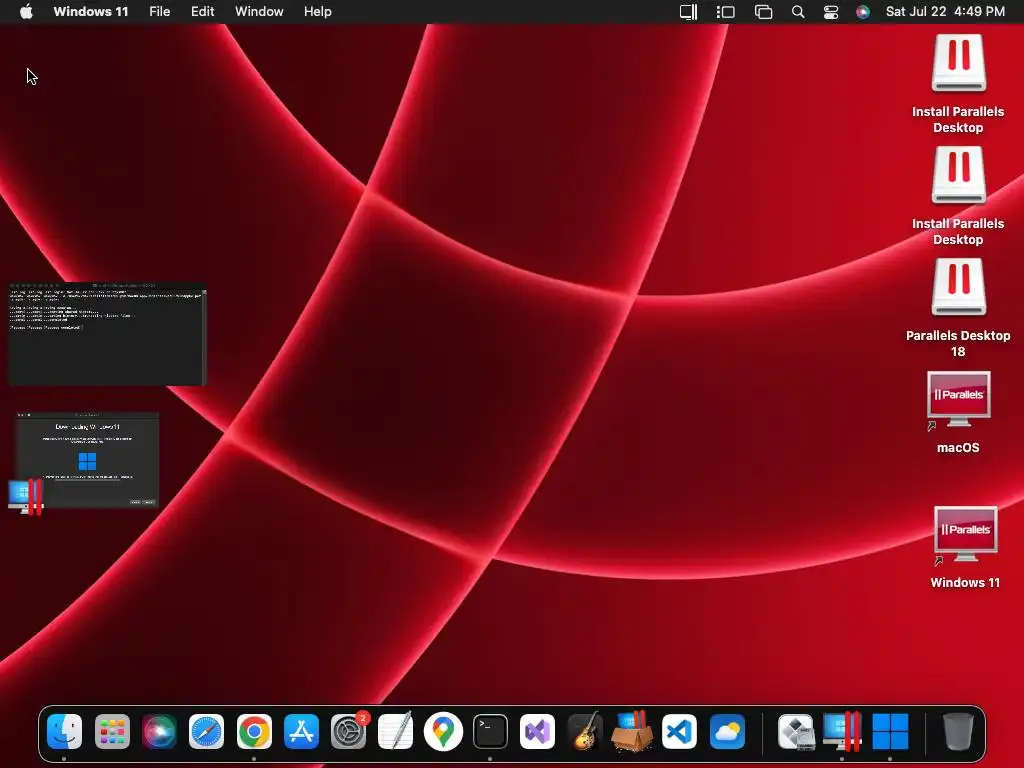The height and width of the screenshot is (768, 1024).
Task: Click the Parallels installer box Dock icon
Action: pos(632,730)
